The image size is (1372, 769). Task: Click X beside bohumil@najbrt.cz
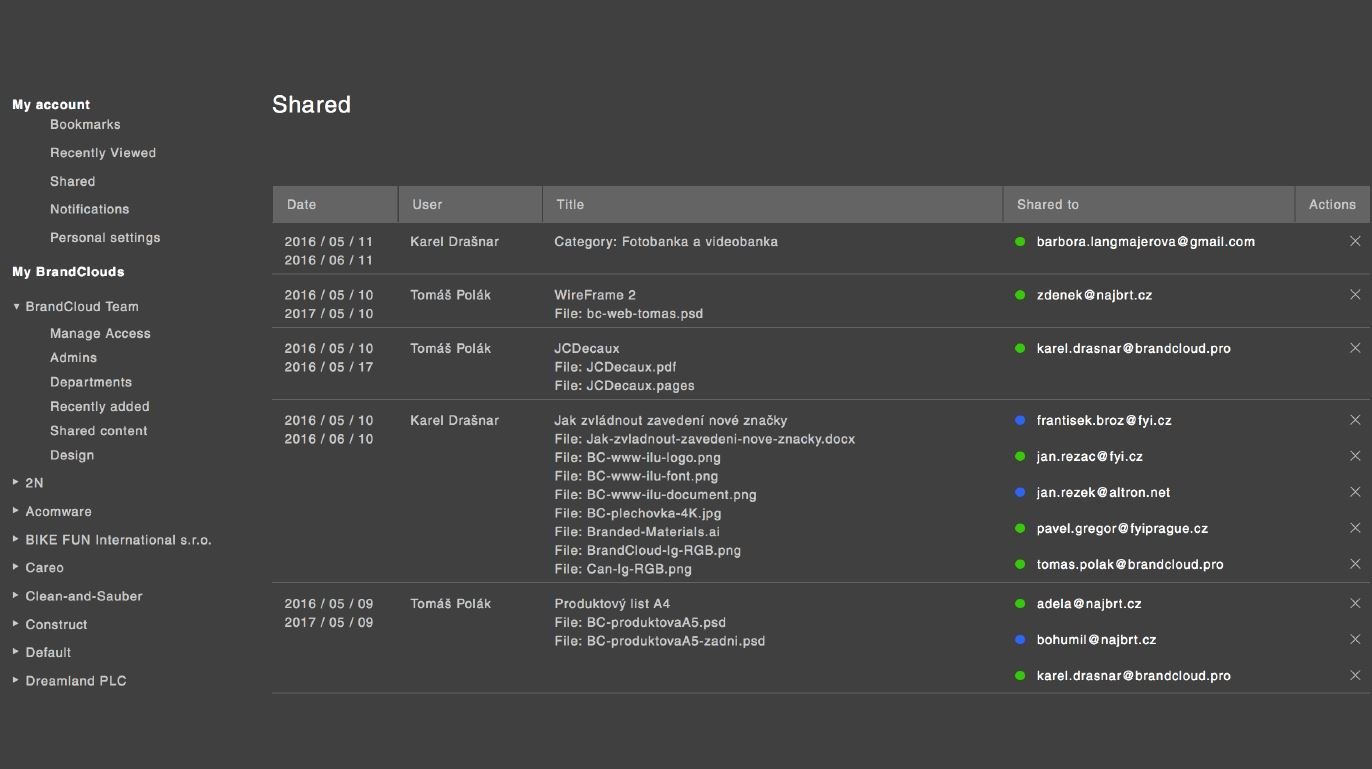pyautogui.click(x=1355, y=640)
